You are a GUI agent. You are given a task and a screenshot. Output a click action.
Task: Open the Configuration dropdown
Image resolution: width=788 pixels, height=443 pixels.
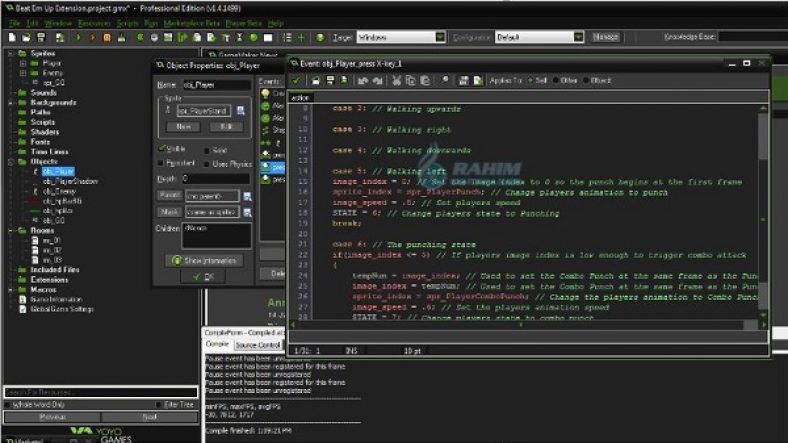click(580, 37)
